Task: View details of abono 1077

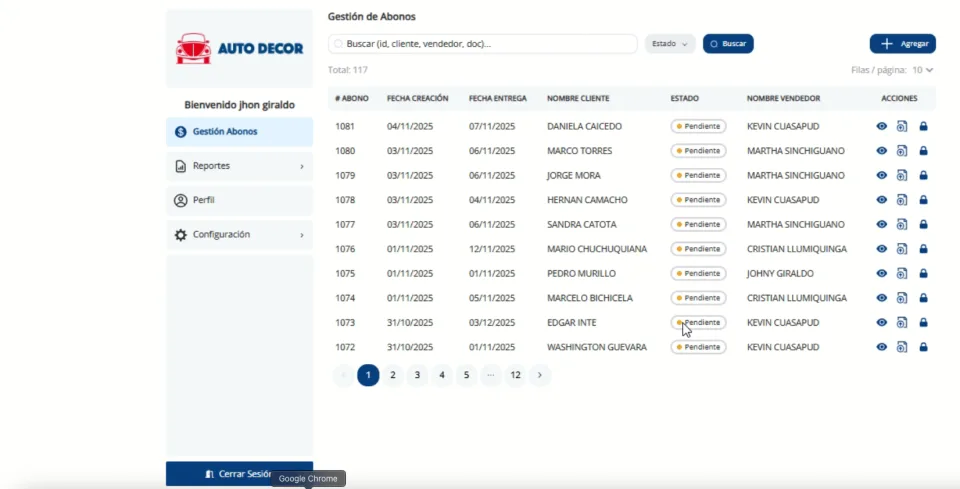Action: coord(882,224)
